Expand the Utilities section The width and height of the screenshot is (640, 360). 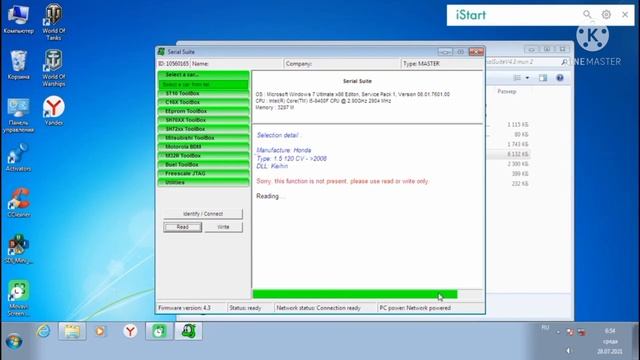[x=203, y=182]
